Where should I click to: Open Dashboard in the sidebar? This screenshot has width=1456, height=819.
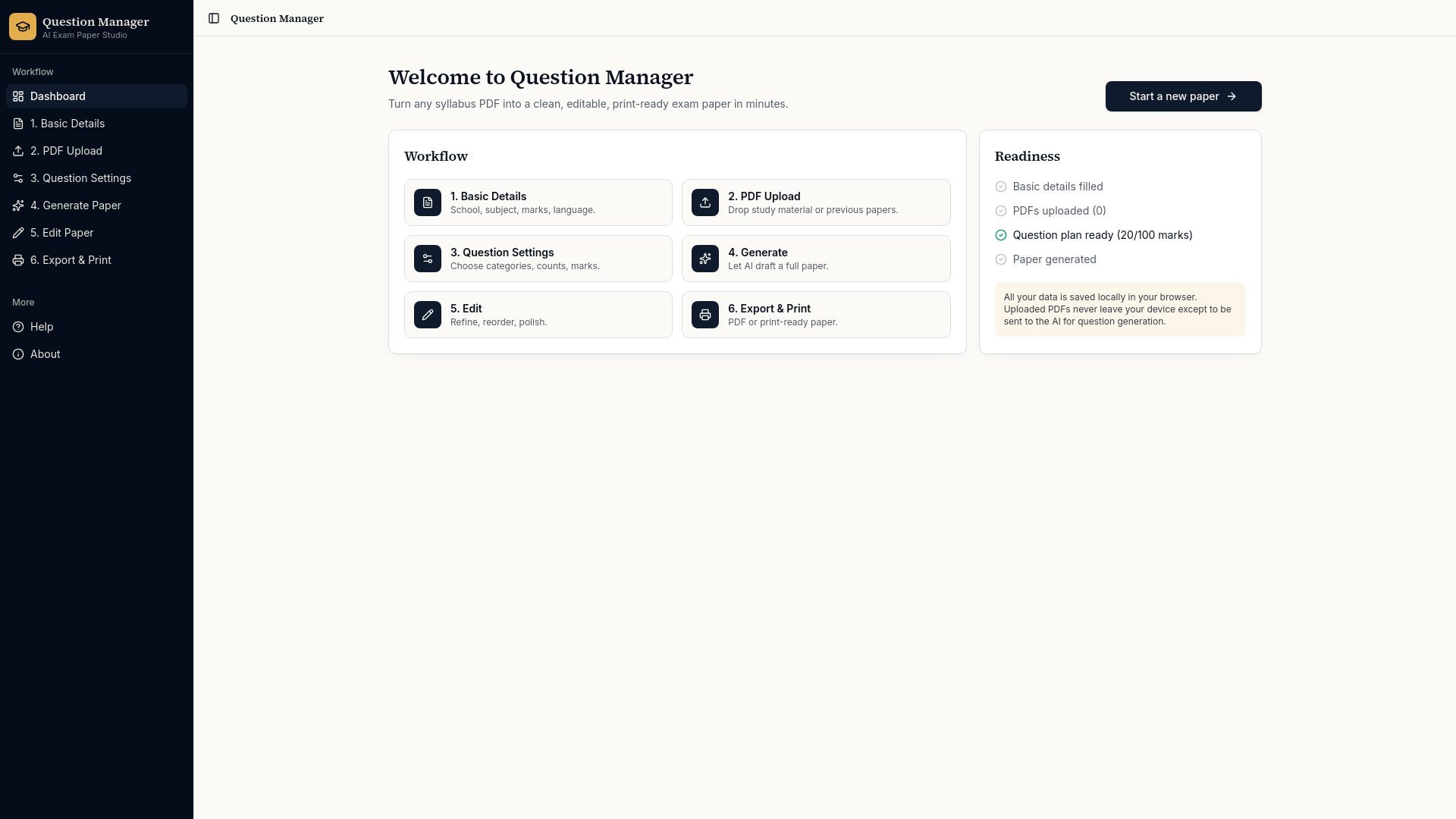96,96
